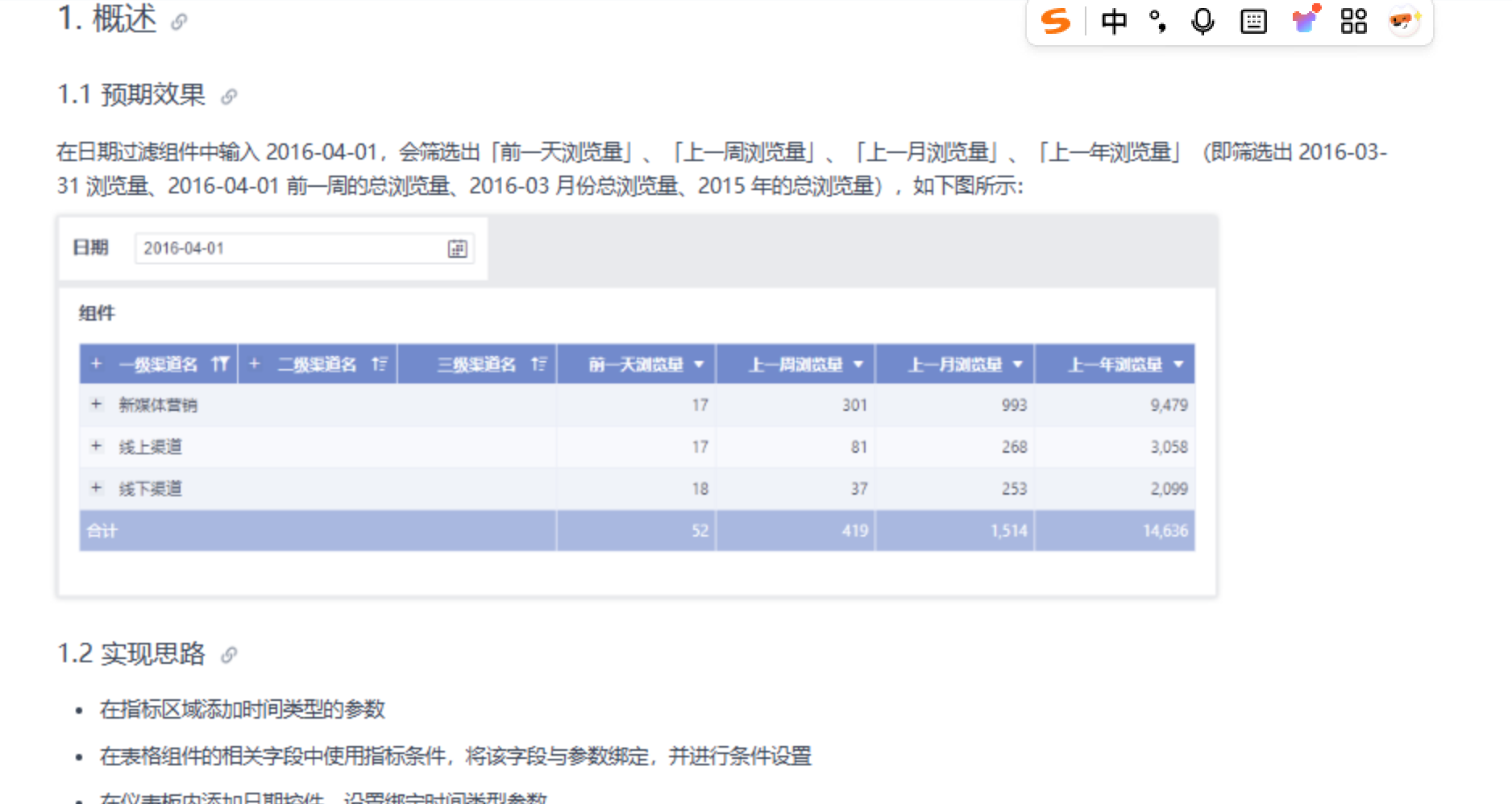Copy anchor link beside 1.2 实现思路 heading
This screenshot has width=1512, height=804.
[229, 655]
